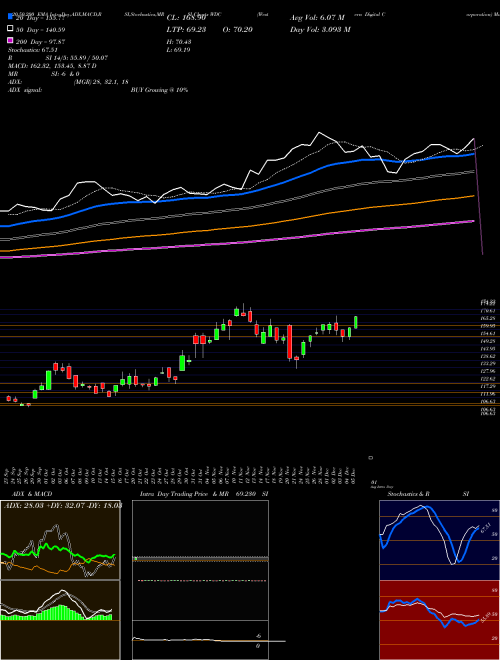Click the 'CL: 168.90' close value
The width and height of the screenshot is (500, 660).
pos(186,18)
